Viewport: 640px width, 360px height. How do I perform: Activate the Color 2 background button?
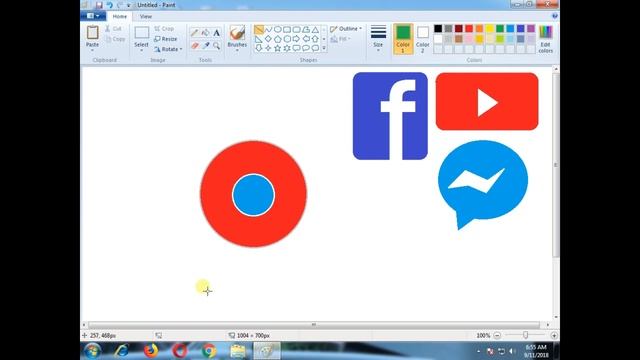click(x=422, y=39)
